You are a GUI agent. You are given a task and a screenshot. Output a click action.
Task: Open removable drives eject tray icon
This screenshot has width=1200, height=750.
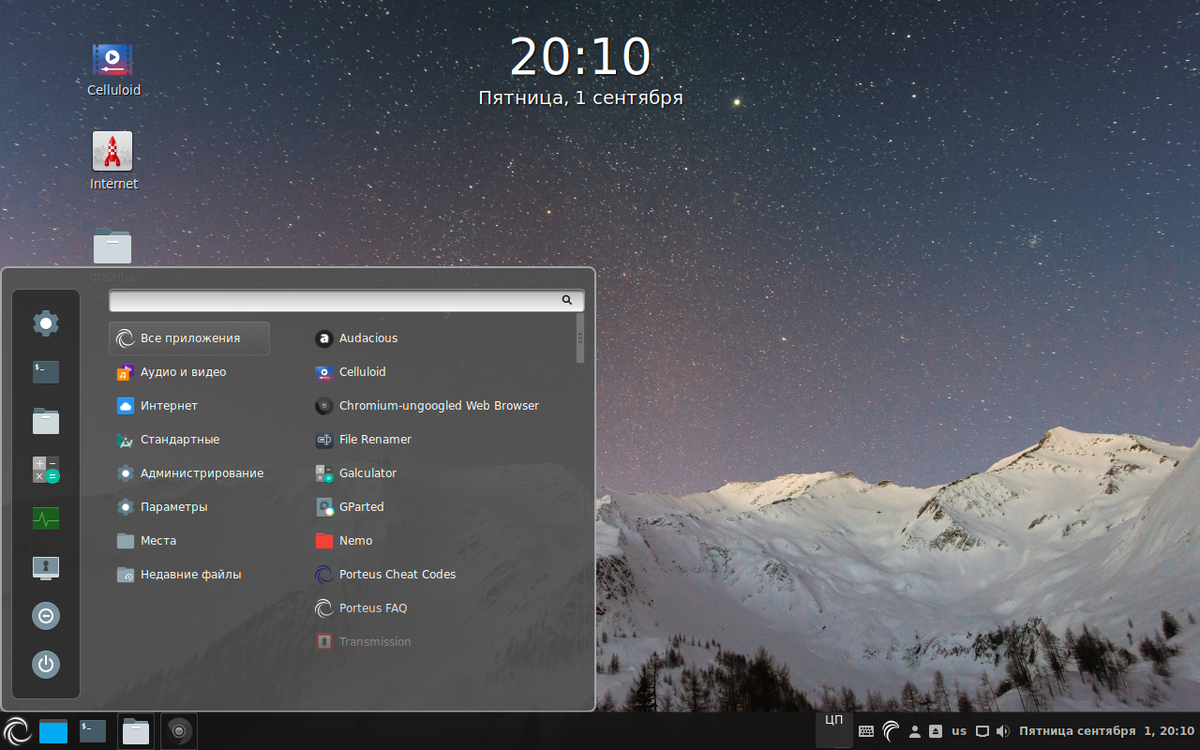pos(935,731)
